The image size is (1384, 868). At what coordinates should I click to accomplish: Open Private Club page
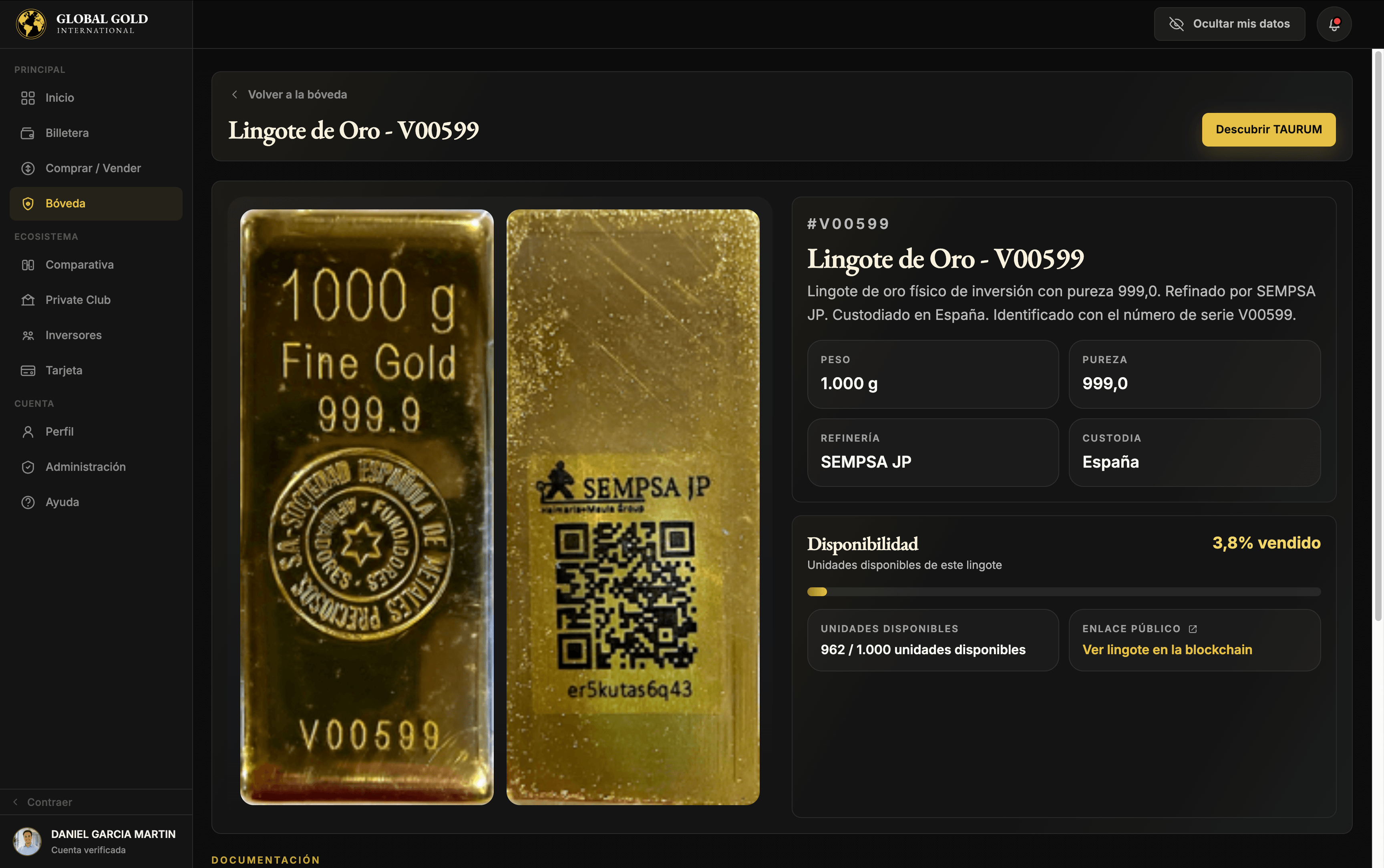(96, 300)
